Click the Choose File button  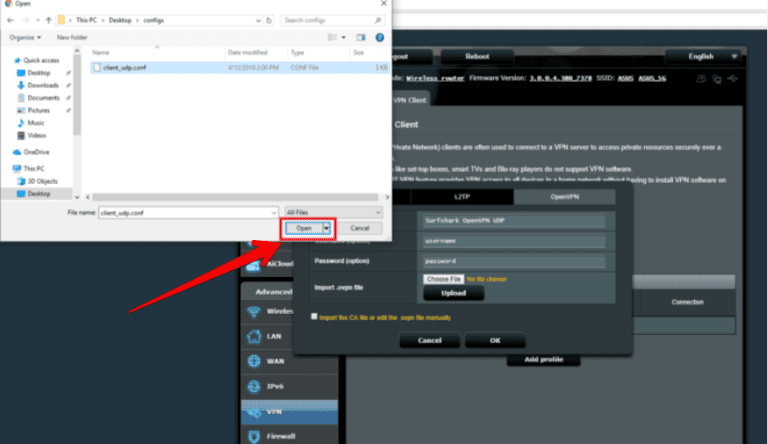(x=443, y=279)
